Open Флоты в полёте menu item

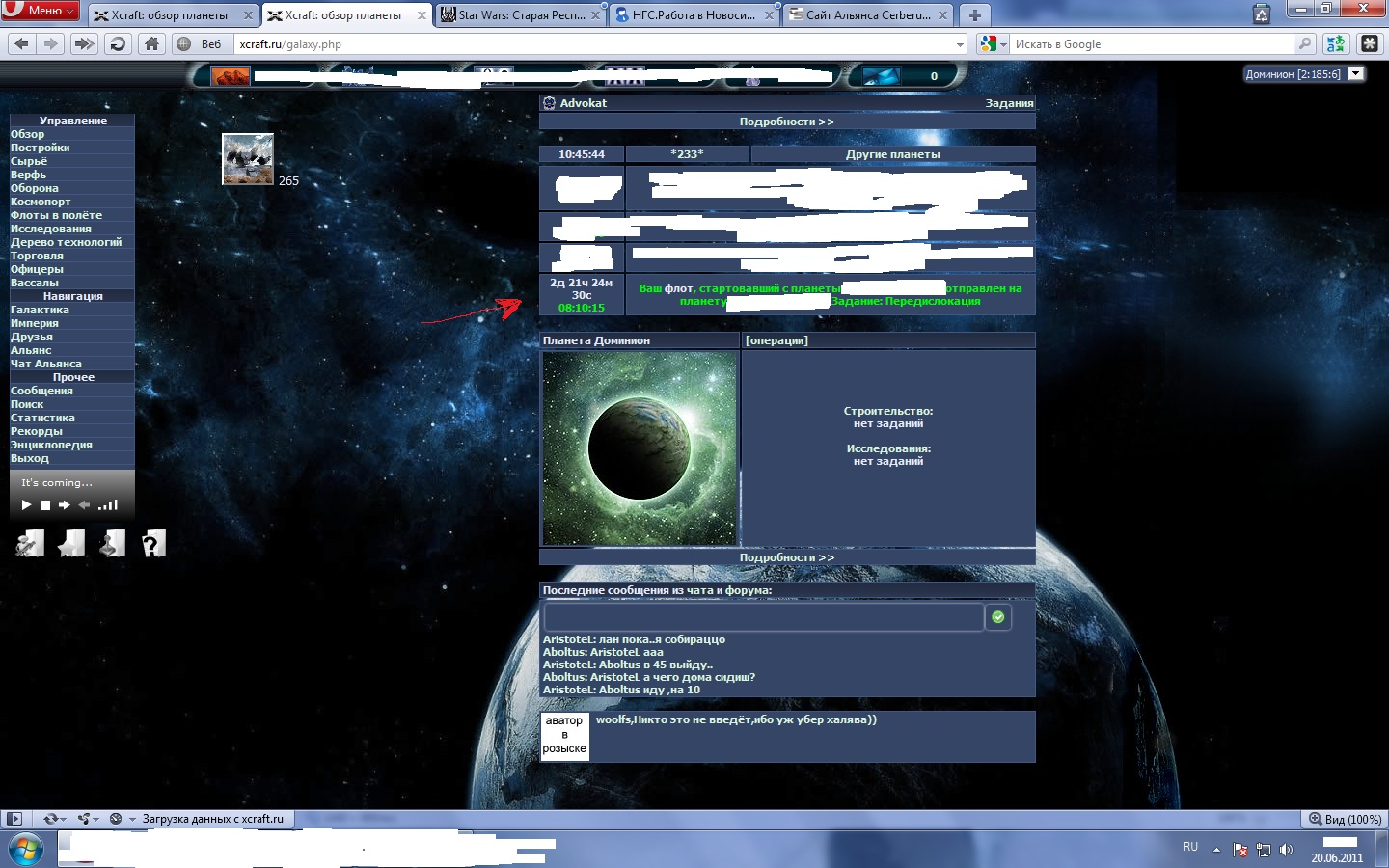[56, 215]
